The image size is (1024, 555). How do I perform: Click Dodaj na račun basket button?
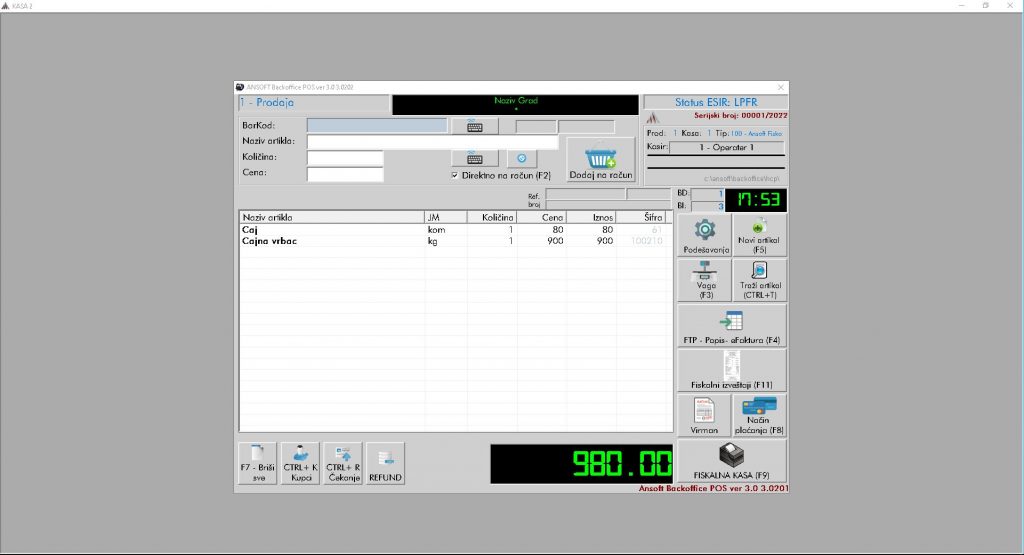click(600, 160)
